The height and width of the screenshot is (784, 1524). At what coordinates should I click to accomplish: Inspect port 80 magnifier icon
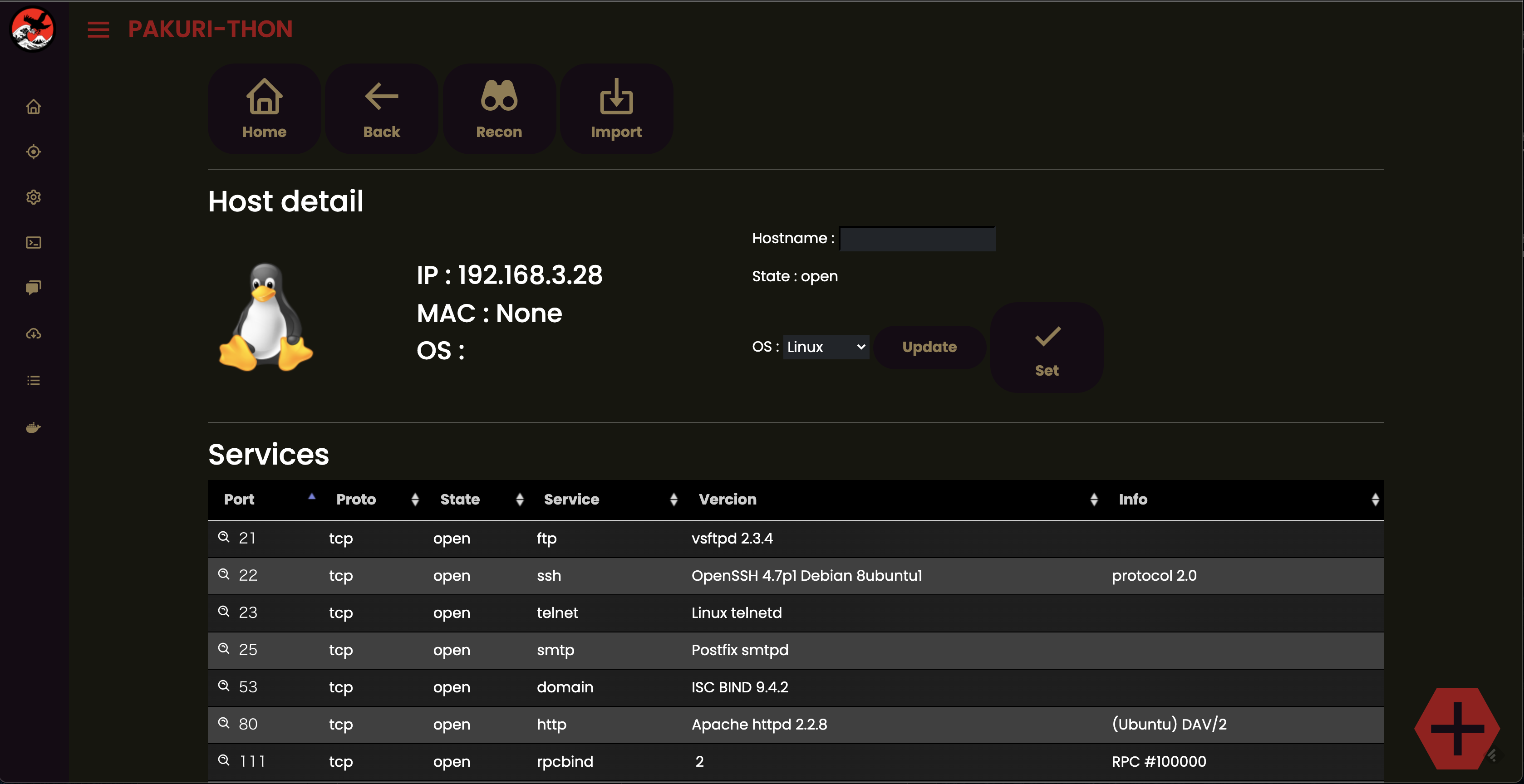[x=224, y=723]
